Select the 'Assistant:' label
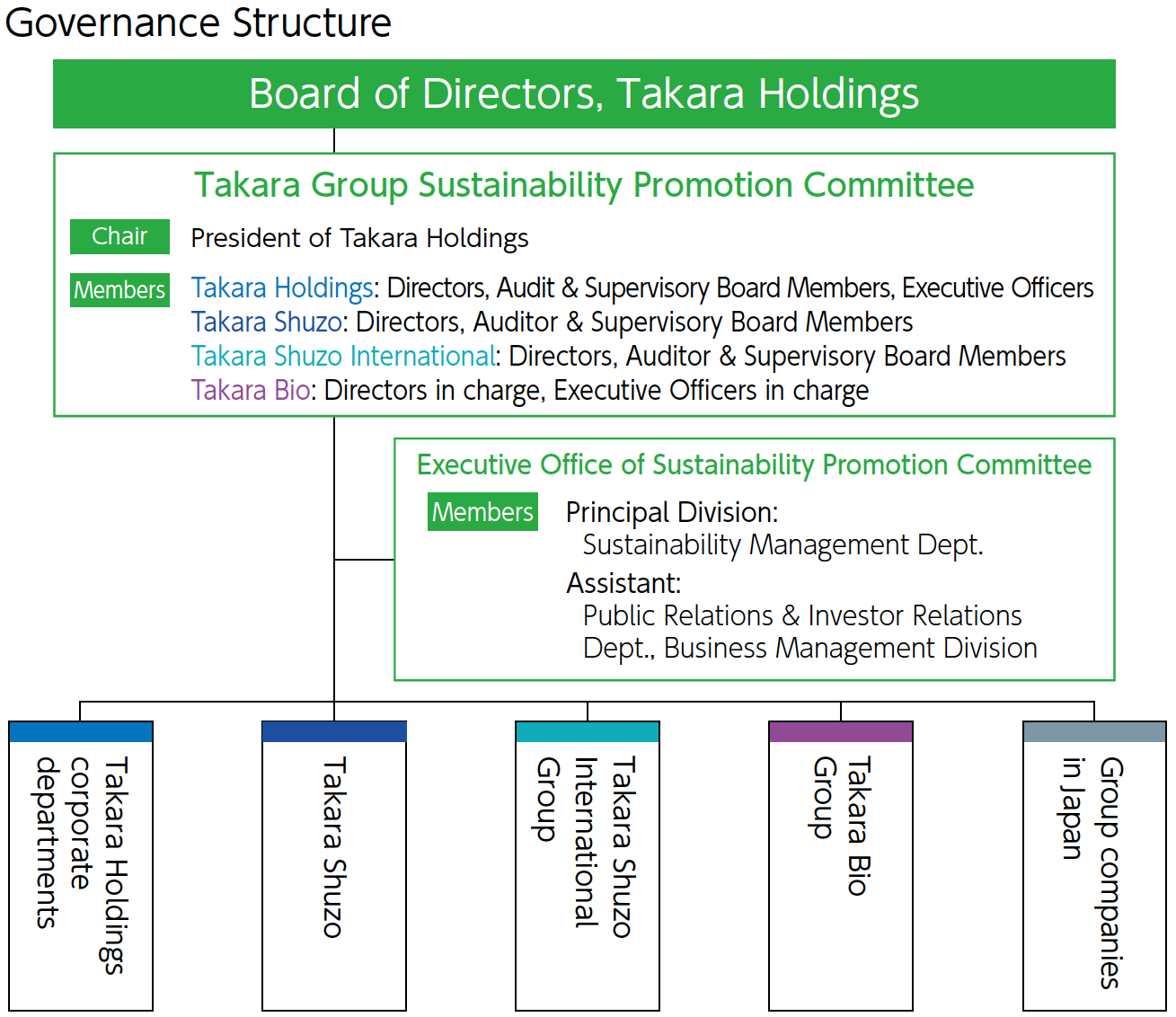This screenshot has width=1176, height=1017. [623, 584]
